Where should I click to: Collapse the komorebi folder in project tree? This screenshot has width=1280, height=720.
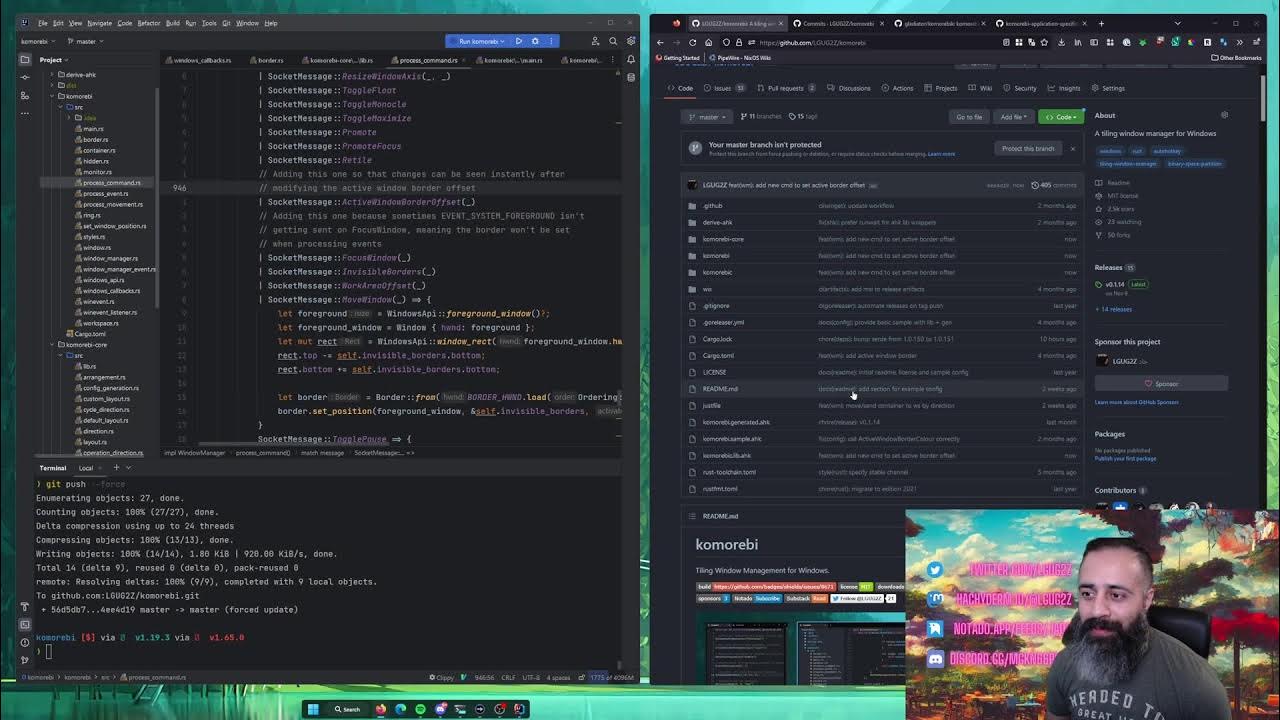pos(52,96)
